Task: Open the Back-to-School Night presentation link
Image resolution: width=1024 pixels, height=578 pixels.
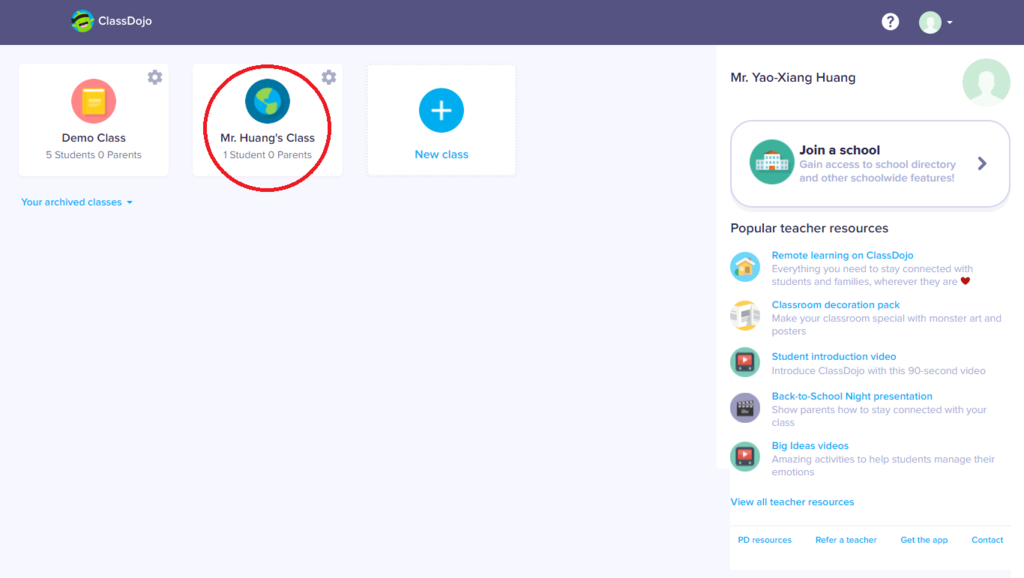Action: (x=852, y=396)
